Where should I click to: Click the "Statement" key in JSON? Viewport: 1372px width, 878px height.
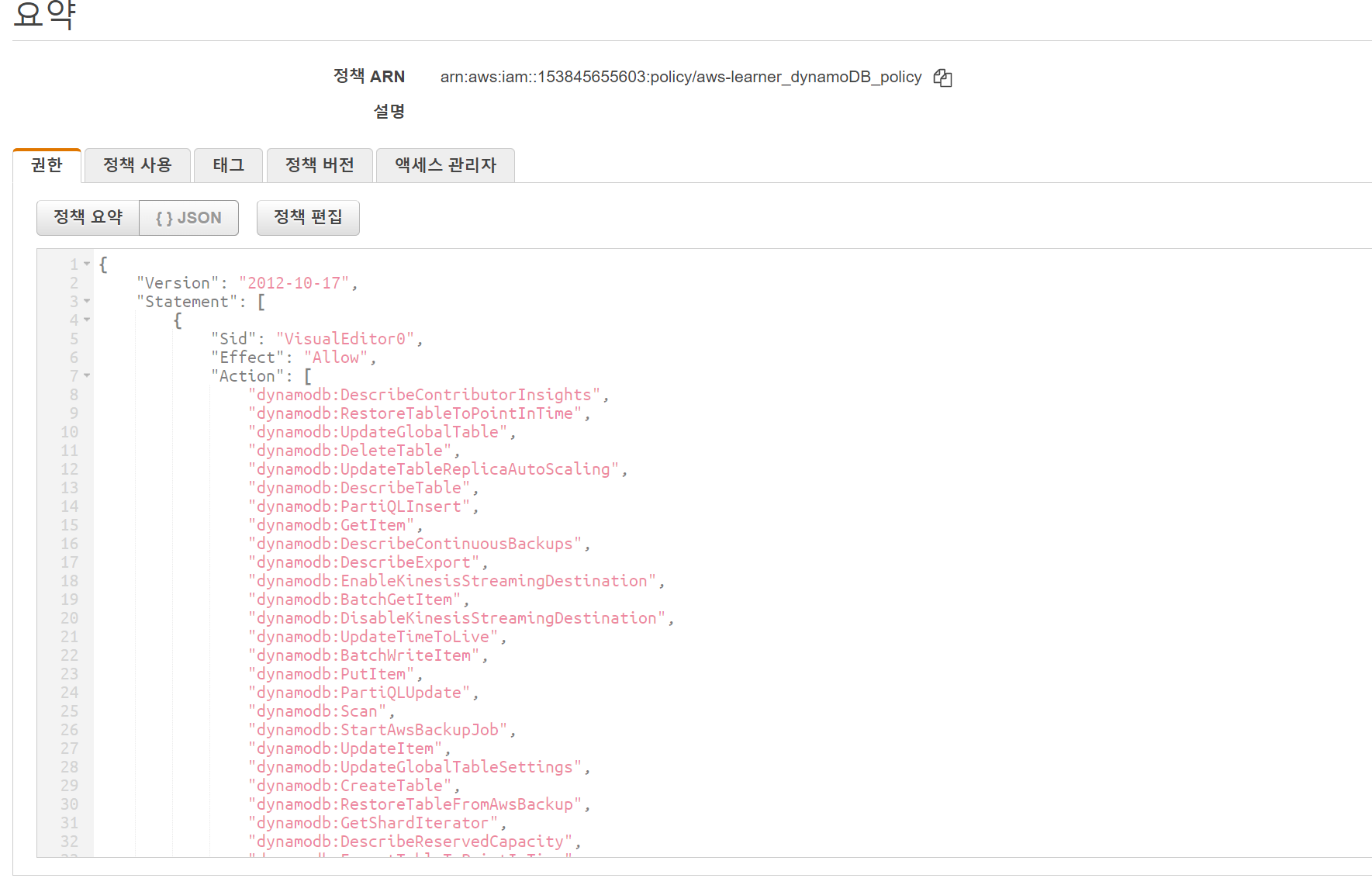coord(187,302)
